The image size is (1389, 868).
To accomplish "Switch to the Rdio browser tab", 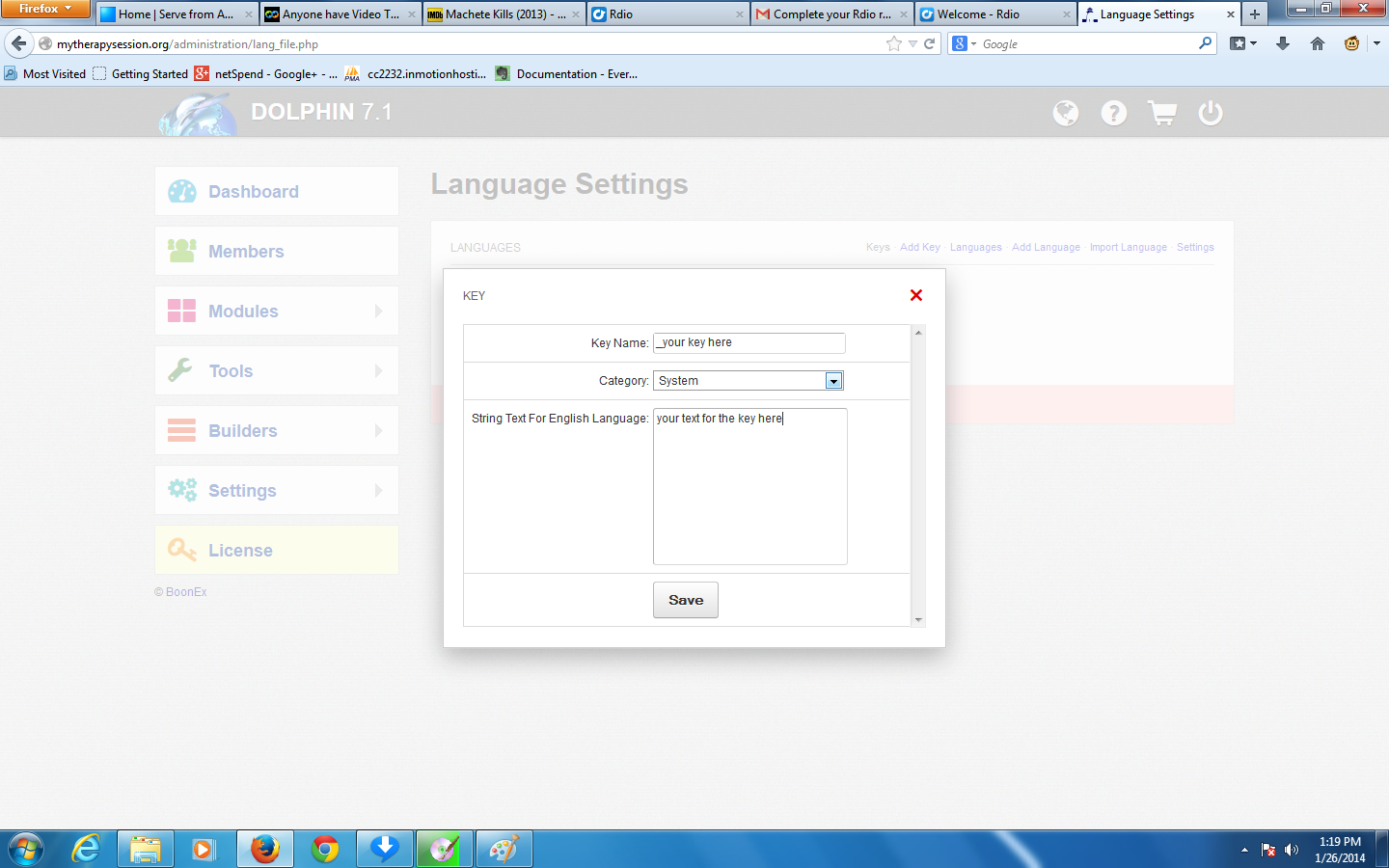I will [666, 14].
